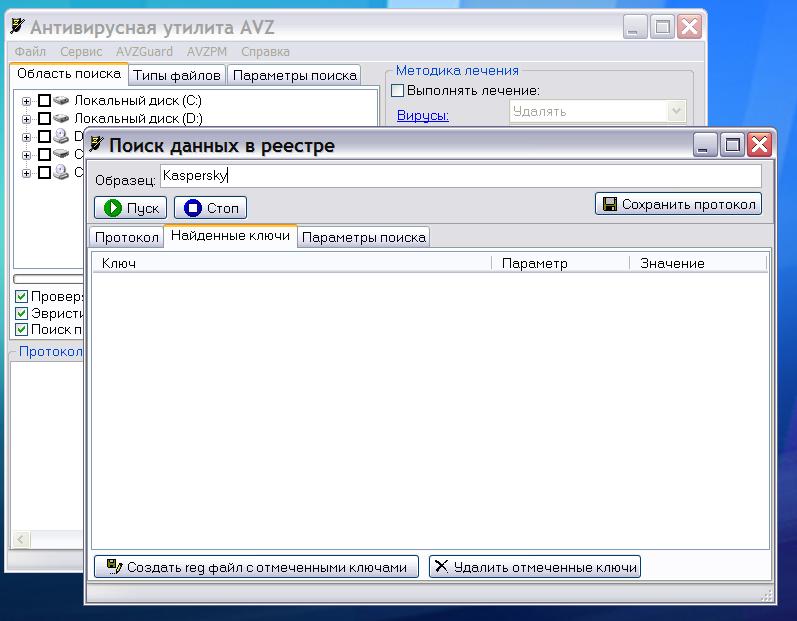This screenshot has width=797, height=621.
Task: Expand the Локальный диск (D:) tree node
Action: [x=26, y=119]
